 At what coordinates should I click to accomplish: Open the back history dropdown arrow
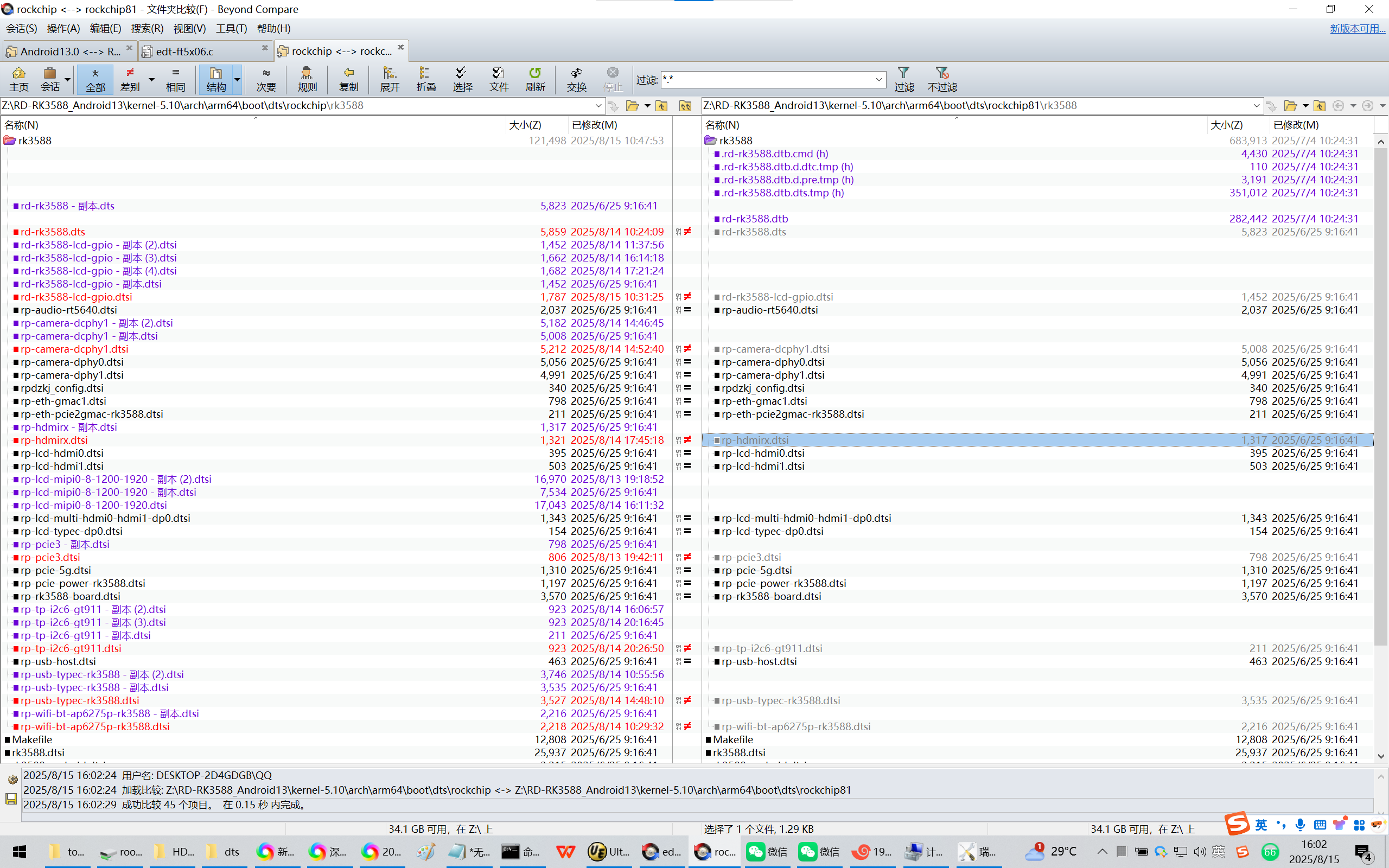(x=1353, y=106)
